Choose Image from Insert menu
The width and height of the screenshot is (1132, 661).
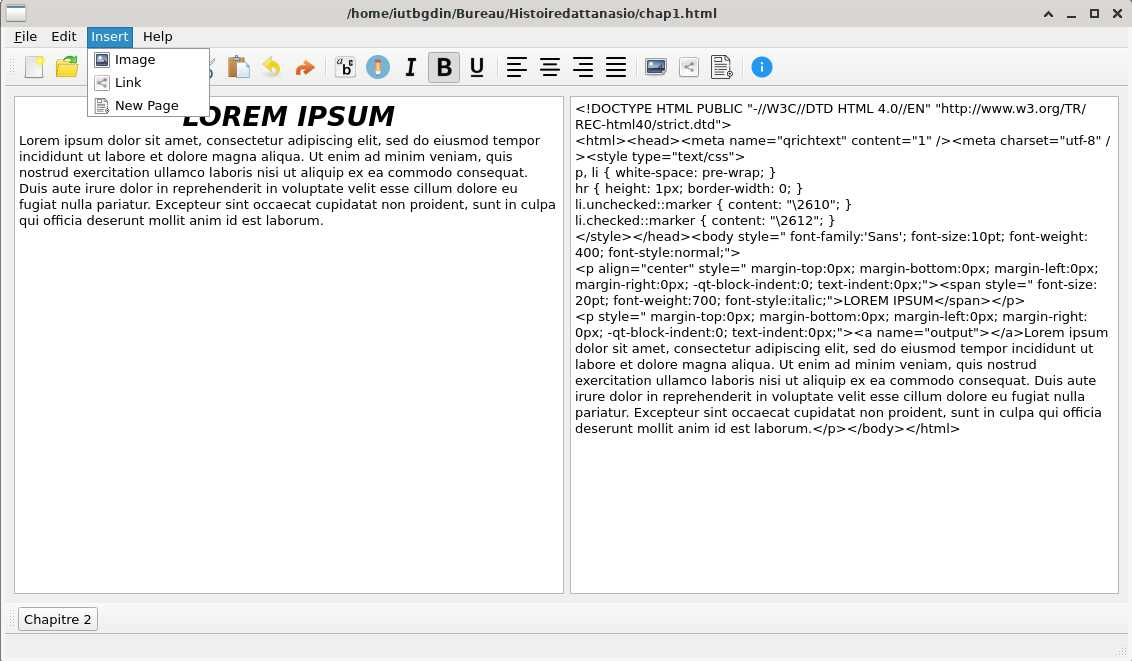point(148,60)
